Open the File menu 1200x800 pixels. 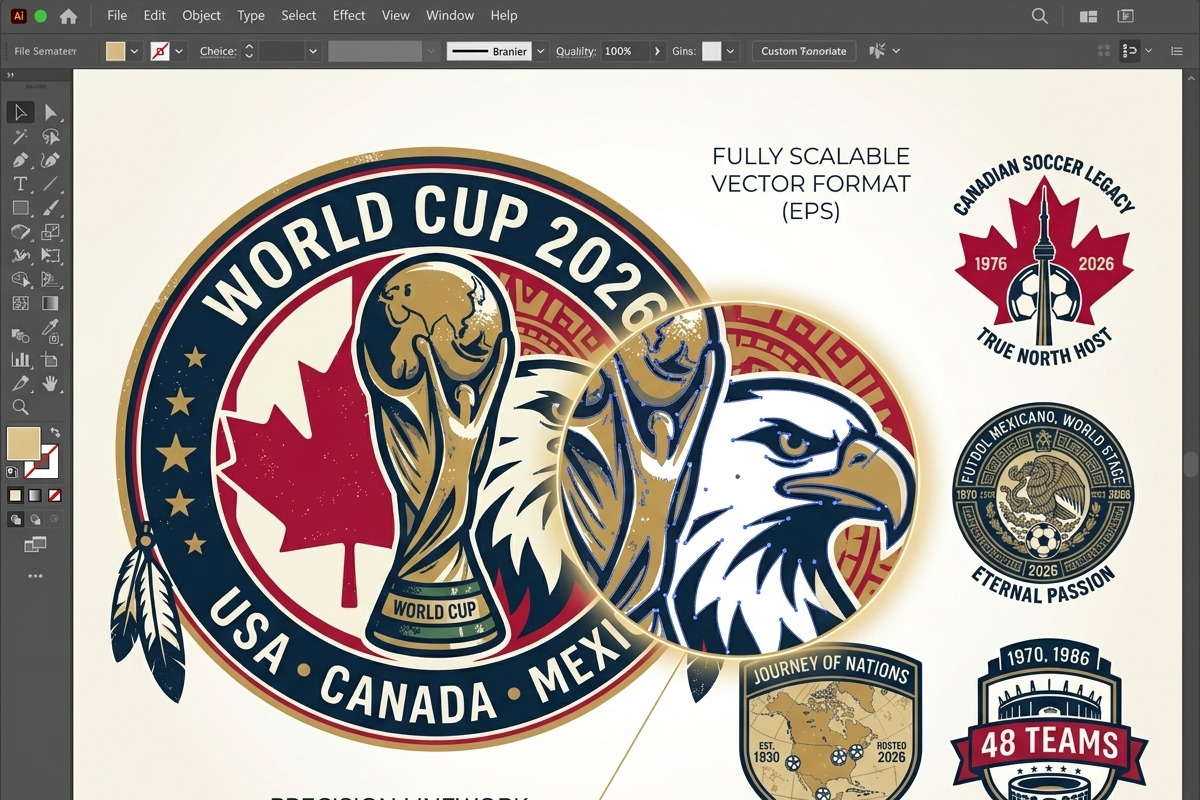pyautogui.click(x=117, y=15)
